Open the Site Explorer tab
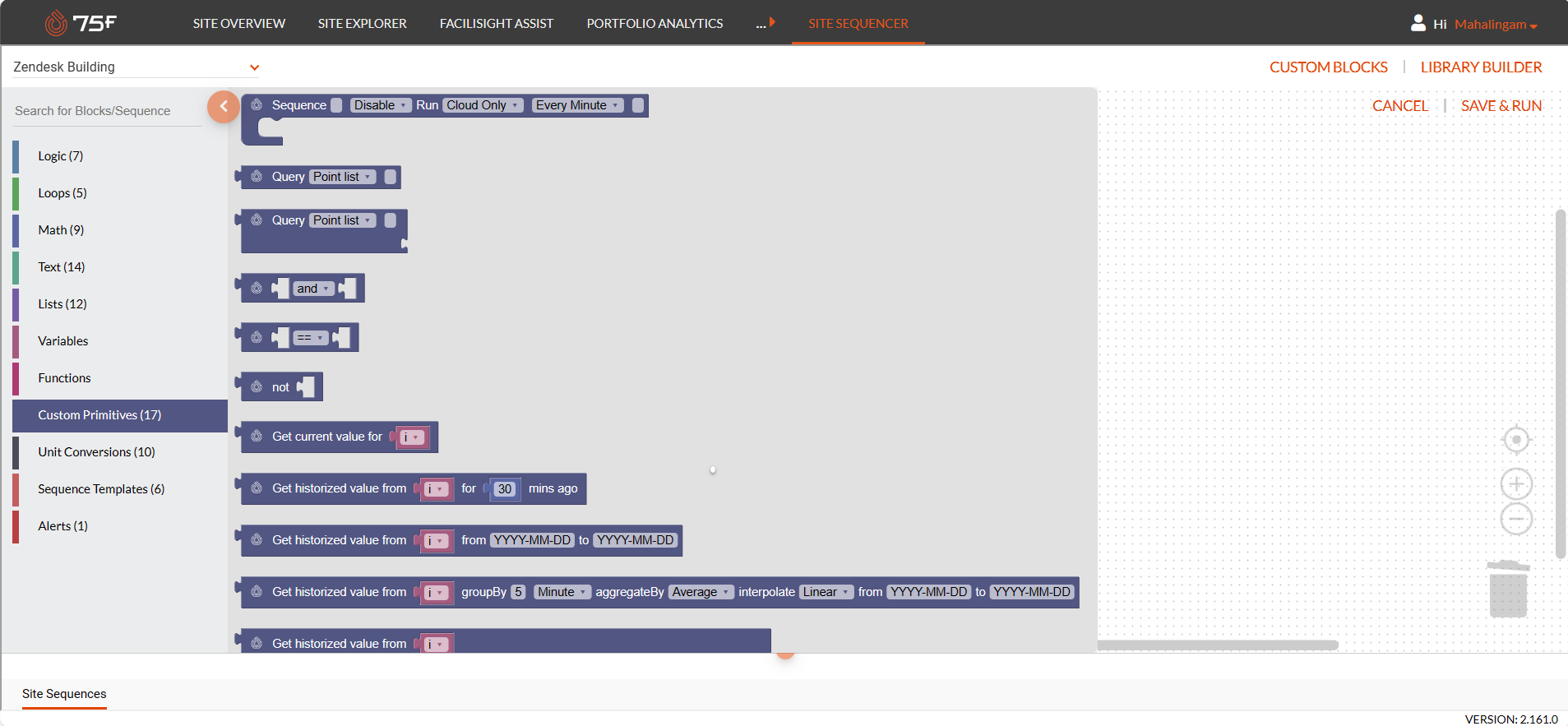1568x726 pixels. pyautogui.click(x=362, y=23)
